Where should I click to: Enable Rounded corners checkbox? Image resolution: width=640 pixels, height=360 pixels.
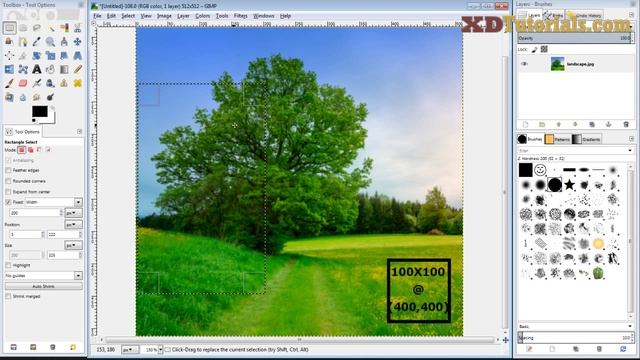(x=8, y=181)
